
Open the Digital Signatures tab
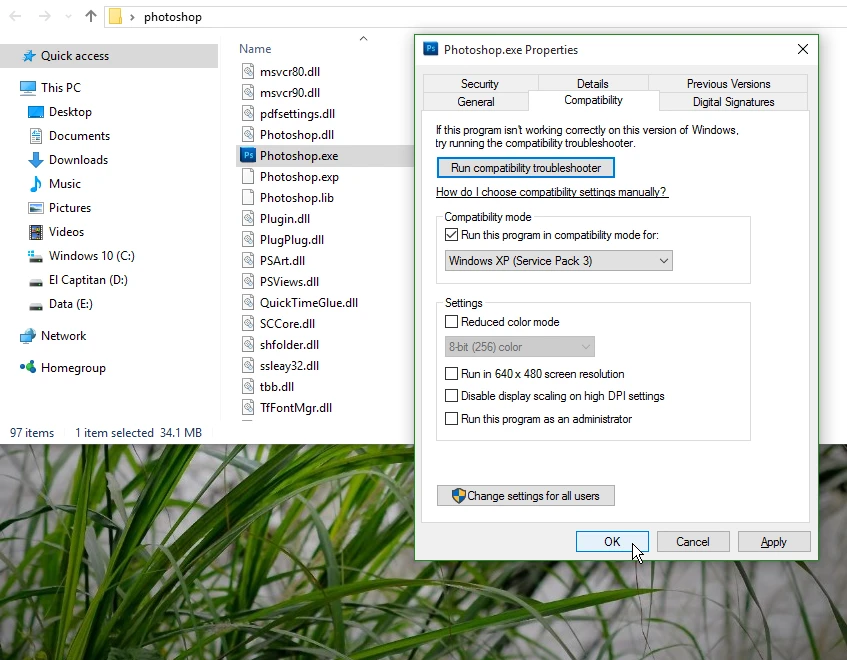click(x=733, y=102)
